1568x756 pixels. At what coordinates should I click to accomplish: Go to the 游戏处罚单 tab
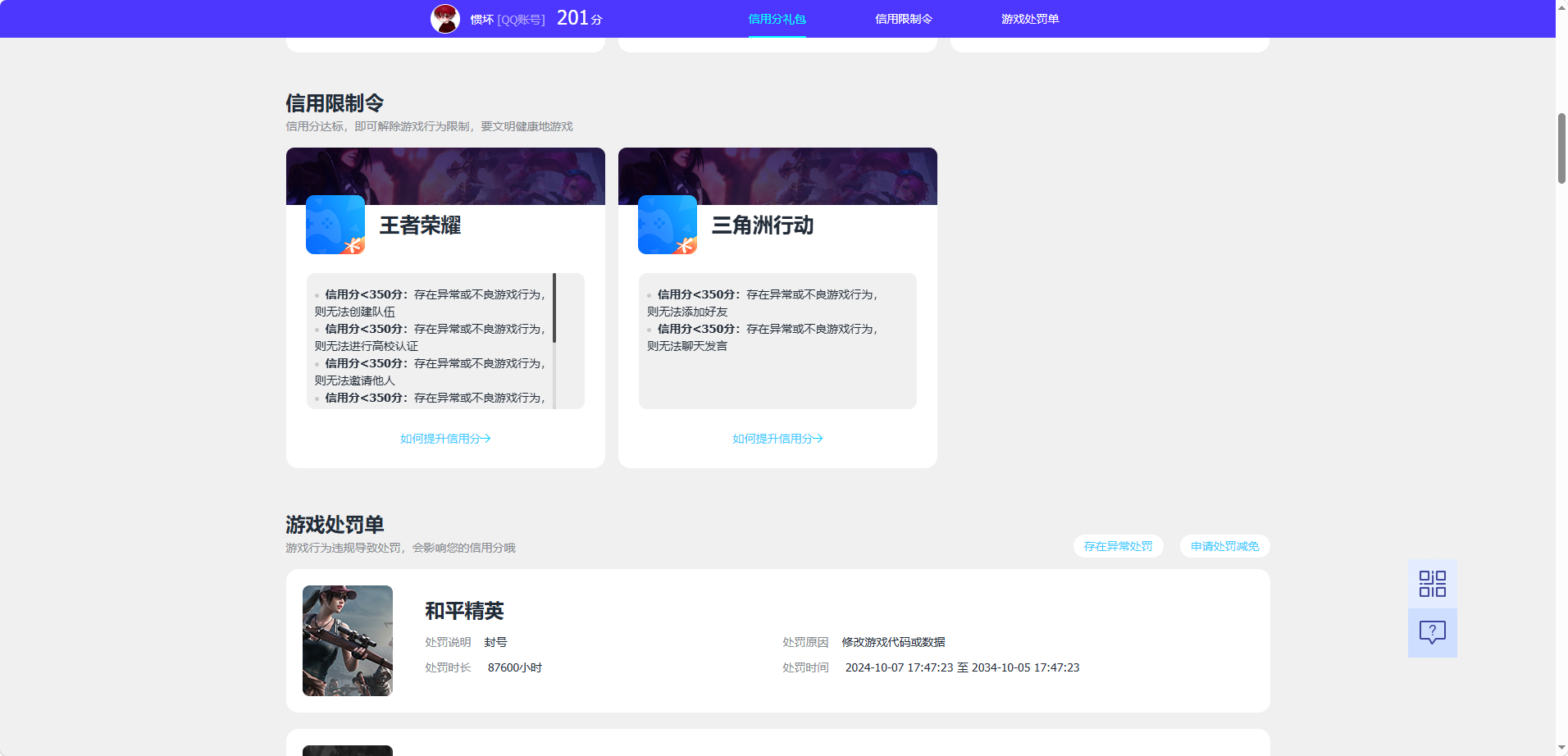tap(1029, 19)
